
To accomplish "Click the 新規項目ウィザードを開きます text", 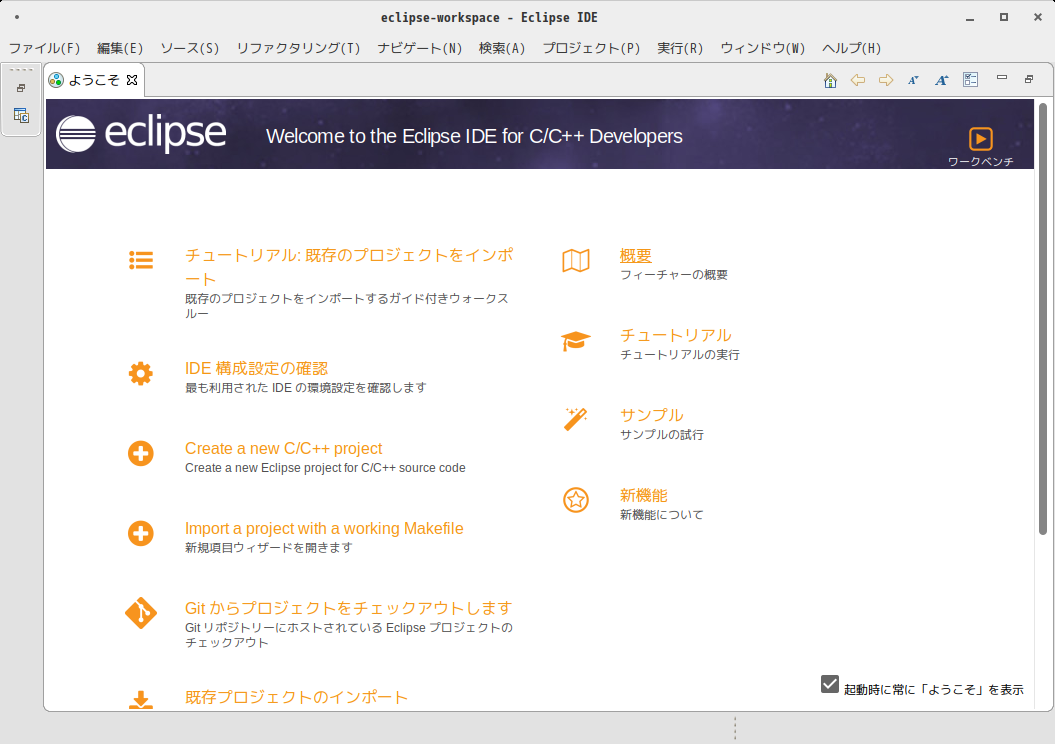I will (268, 548).
